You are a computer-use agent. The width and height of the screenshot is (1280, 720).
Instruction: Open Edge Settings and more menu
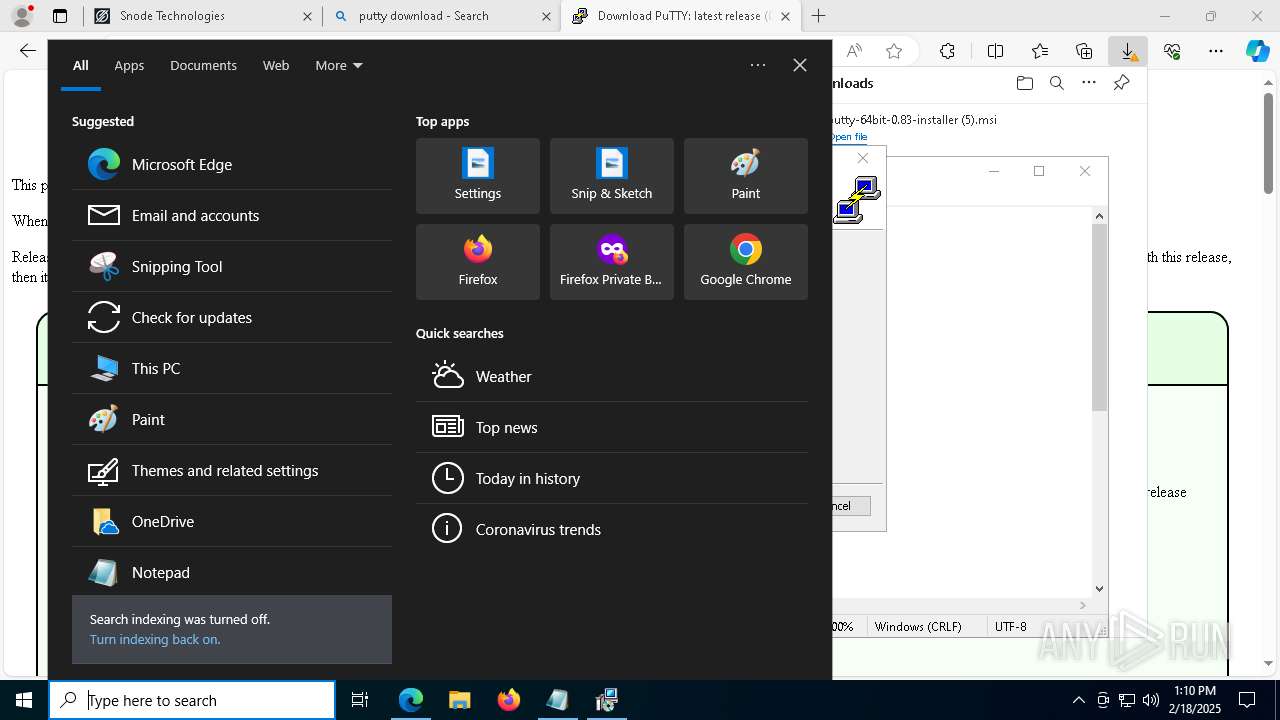pos(1216,51)
